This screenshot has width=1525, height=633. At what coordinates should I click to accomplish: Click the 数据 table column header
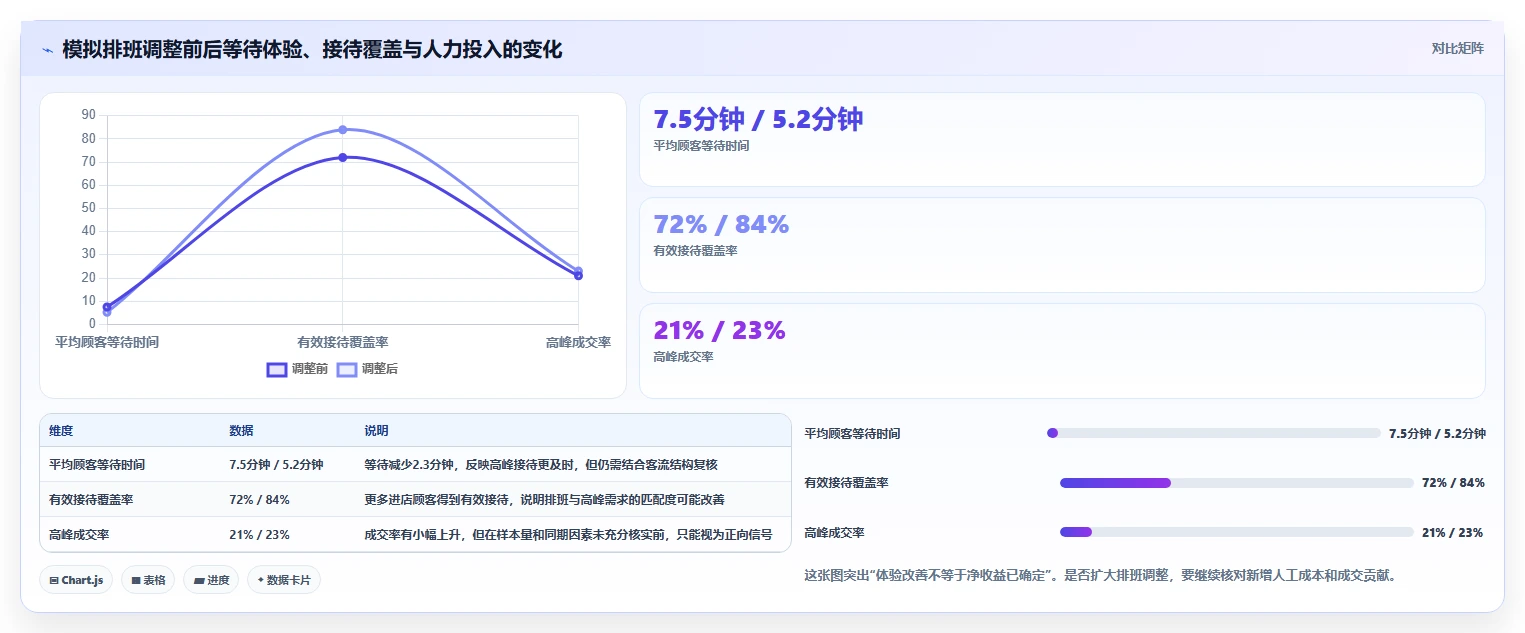pyautogui.click(x=241, y=431)
